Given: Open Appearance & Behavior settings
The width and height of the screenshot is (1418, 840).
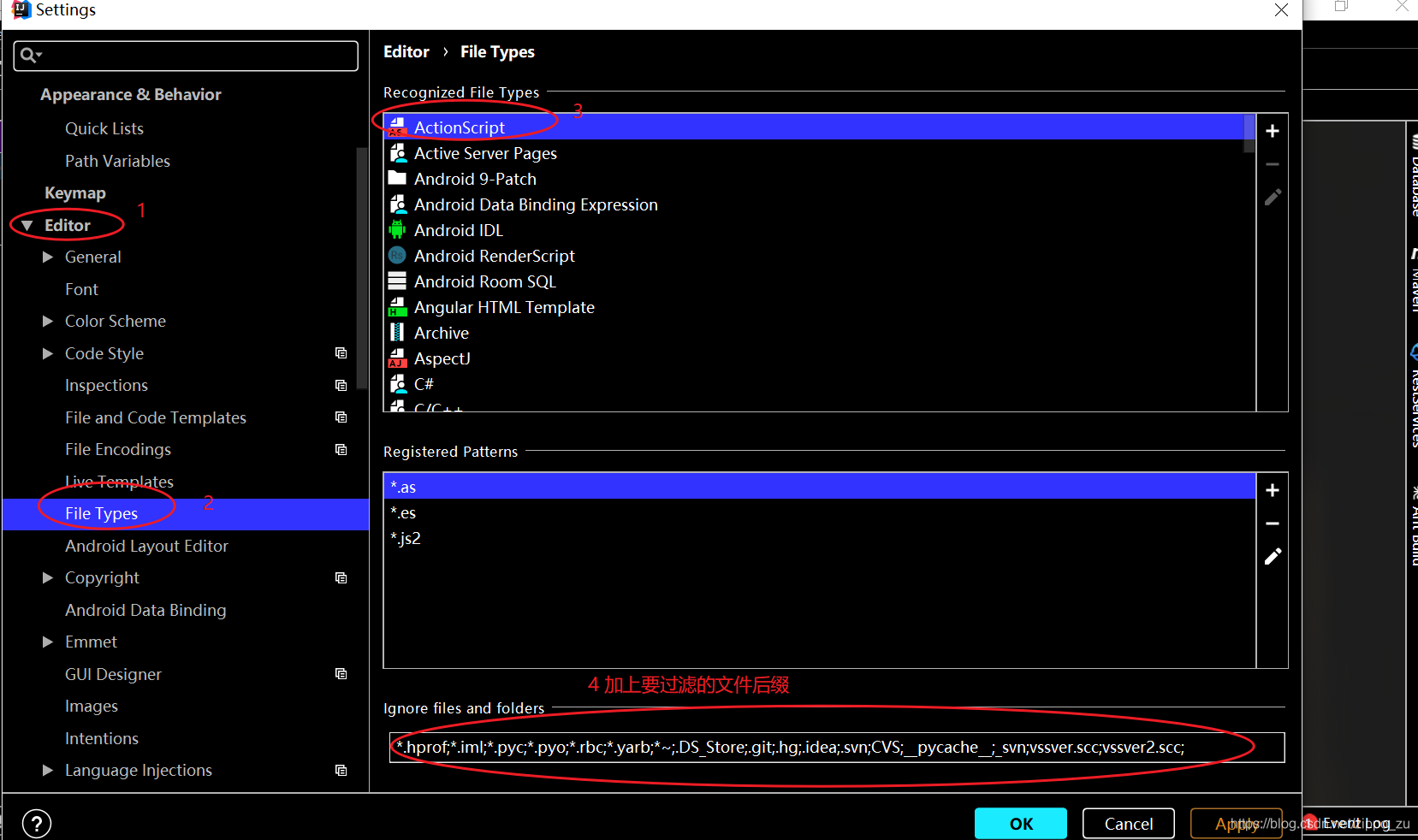Looking at the screenshot, I should [131, 95].
